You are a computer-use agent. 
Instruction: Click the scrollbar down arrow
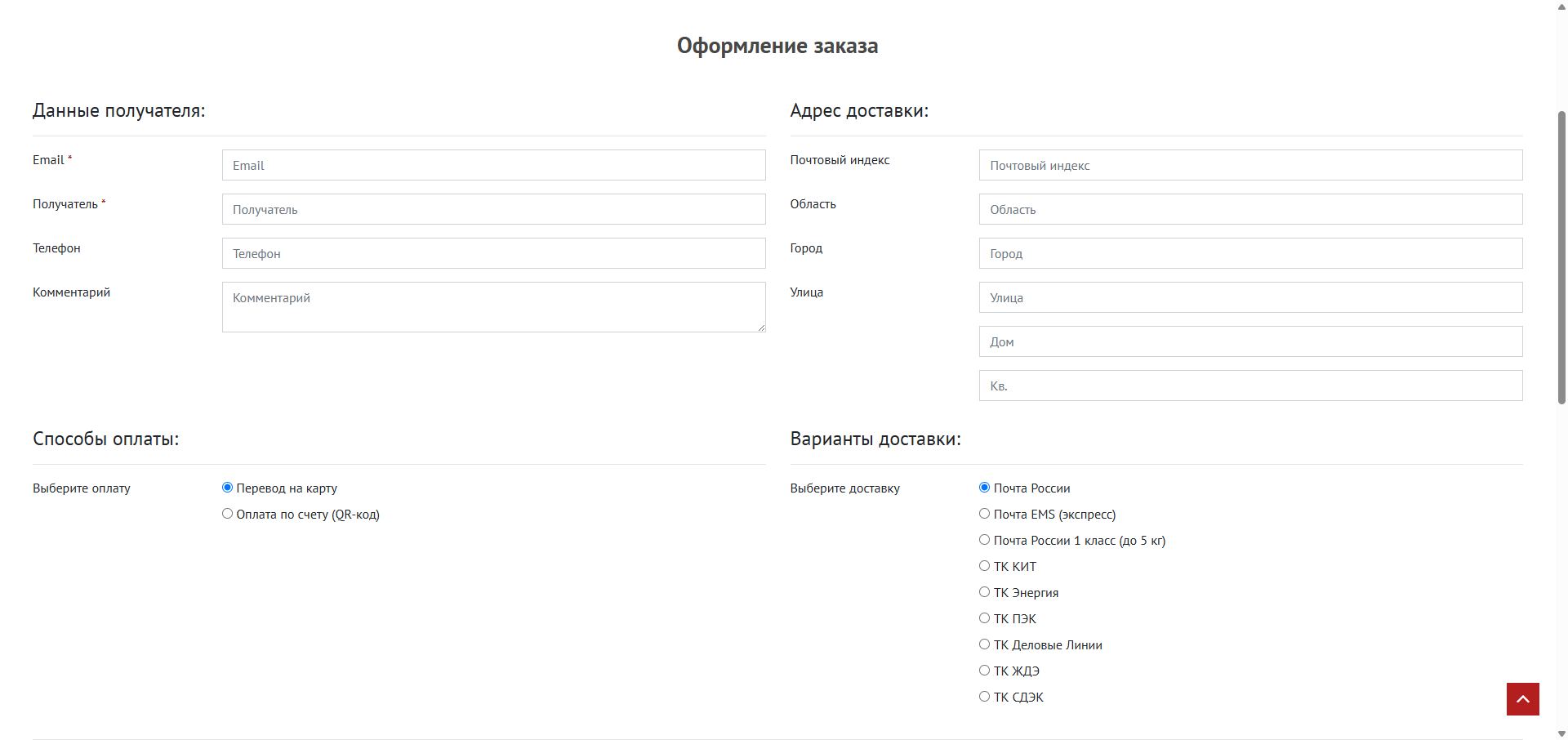coord(1561,733)
